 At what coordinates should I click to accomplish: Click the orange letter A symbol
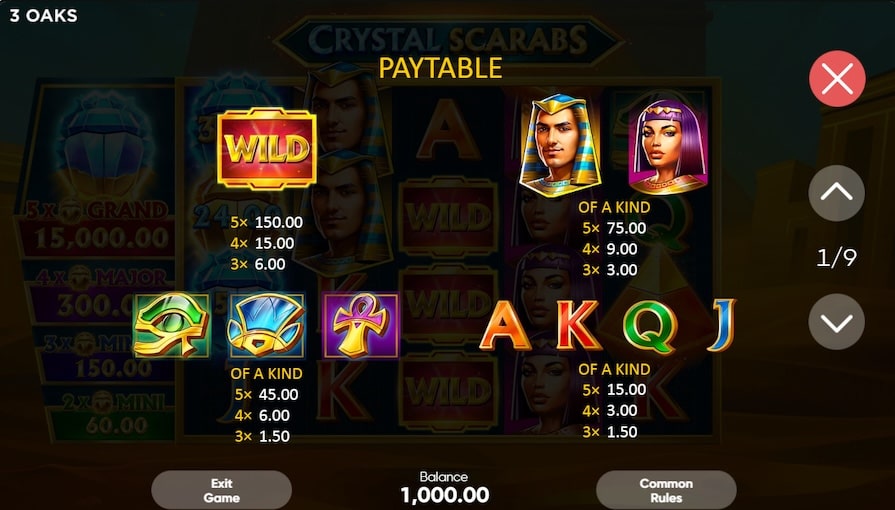coord(506,325)
